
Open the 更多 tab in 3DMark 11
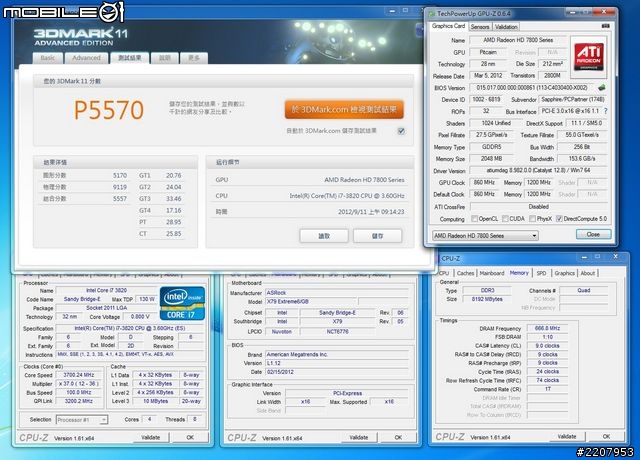click(x=194, y=58)
